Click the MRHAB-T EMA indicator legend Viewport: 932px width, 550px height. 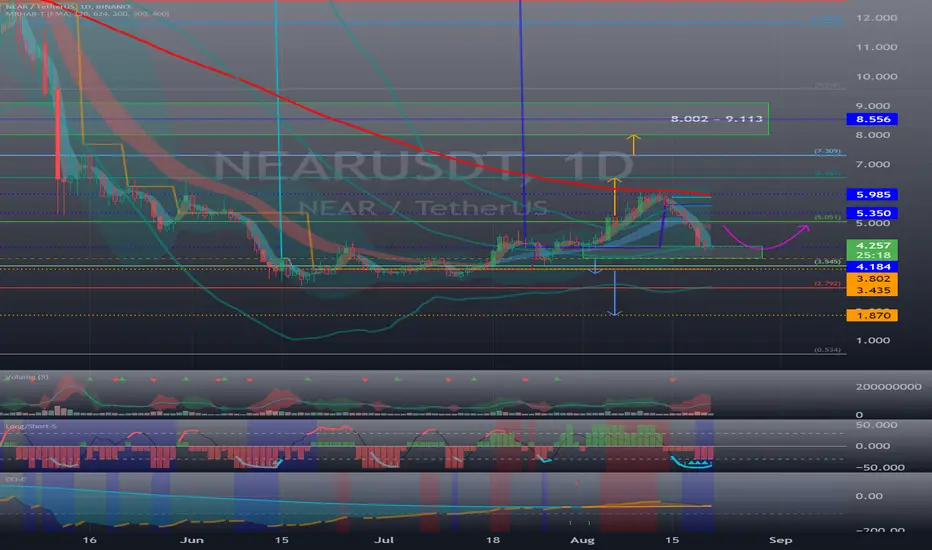tap(87, 13)
